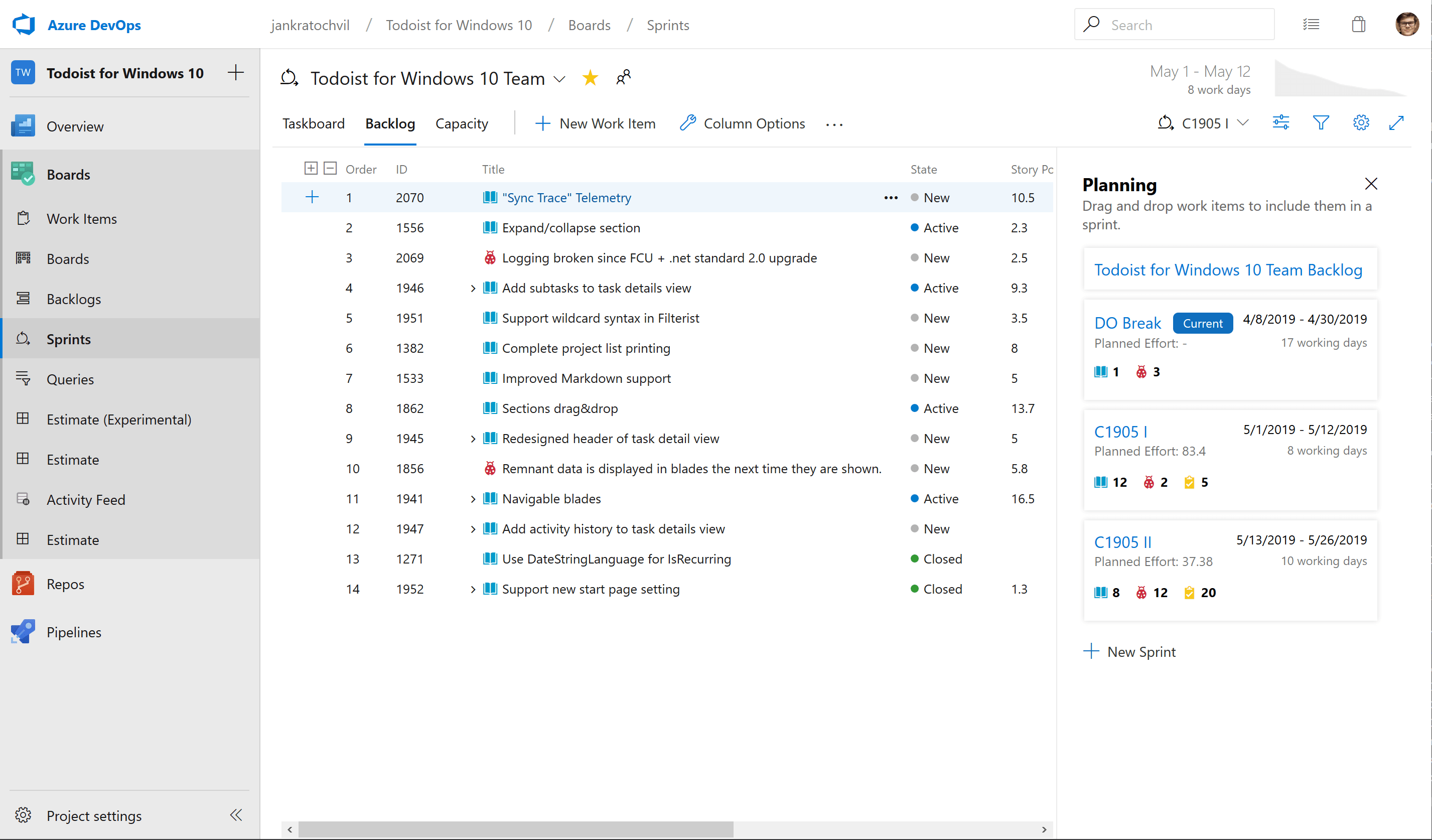
Task: Expand the 'Add subtasks to task details view' item
Action: 472,288
